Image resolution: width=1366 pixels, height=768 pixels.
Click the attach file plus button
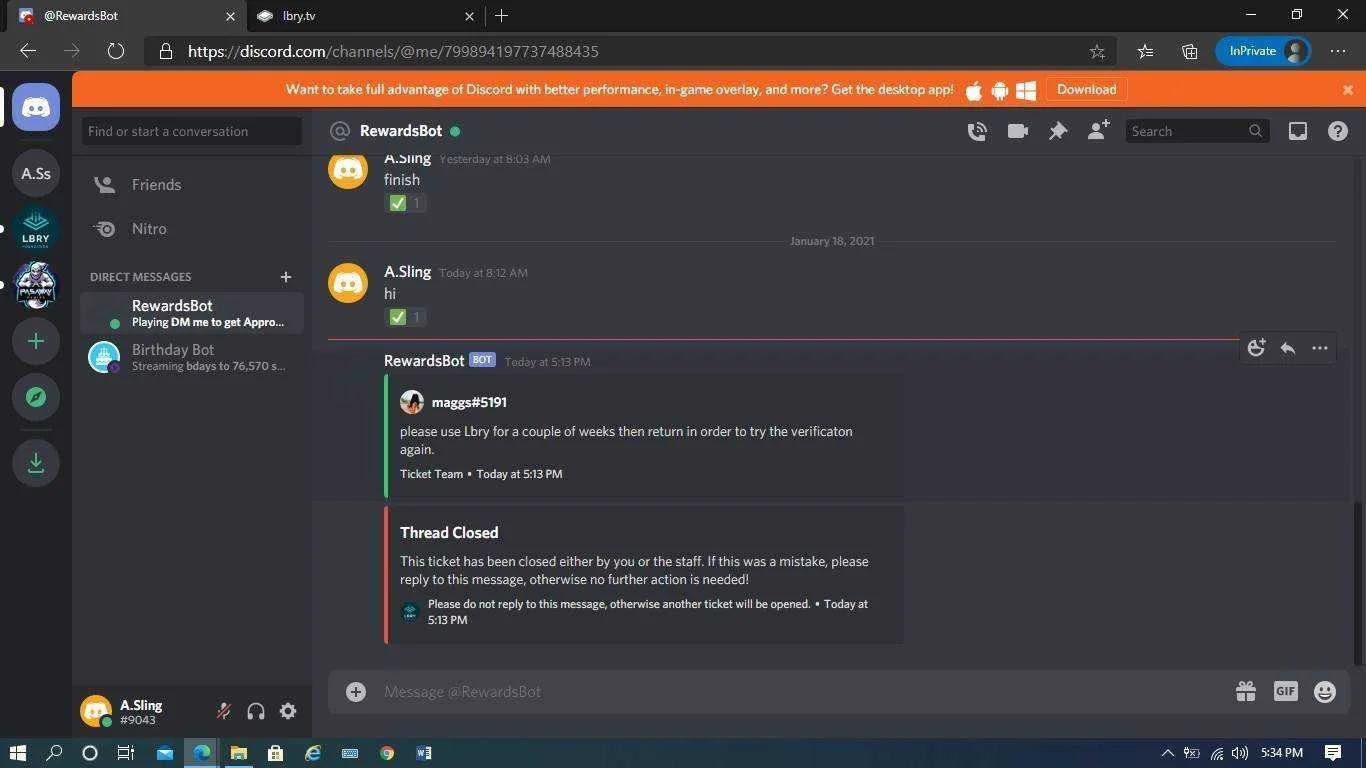(356, 691)
